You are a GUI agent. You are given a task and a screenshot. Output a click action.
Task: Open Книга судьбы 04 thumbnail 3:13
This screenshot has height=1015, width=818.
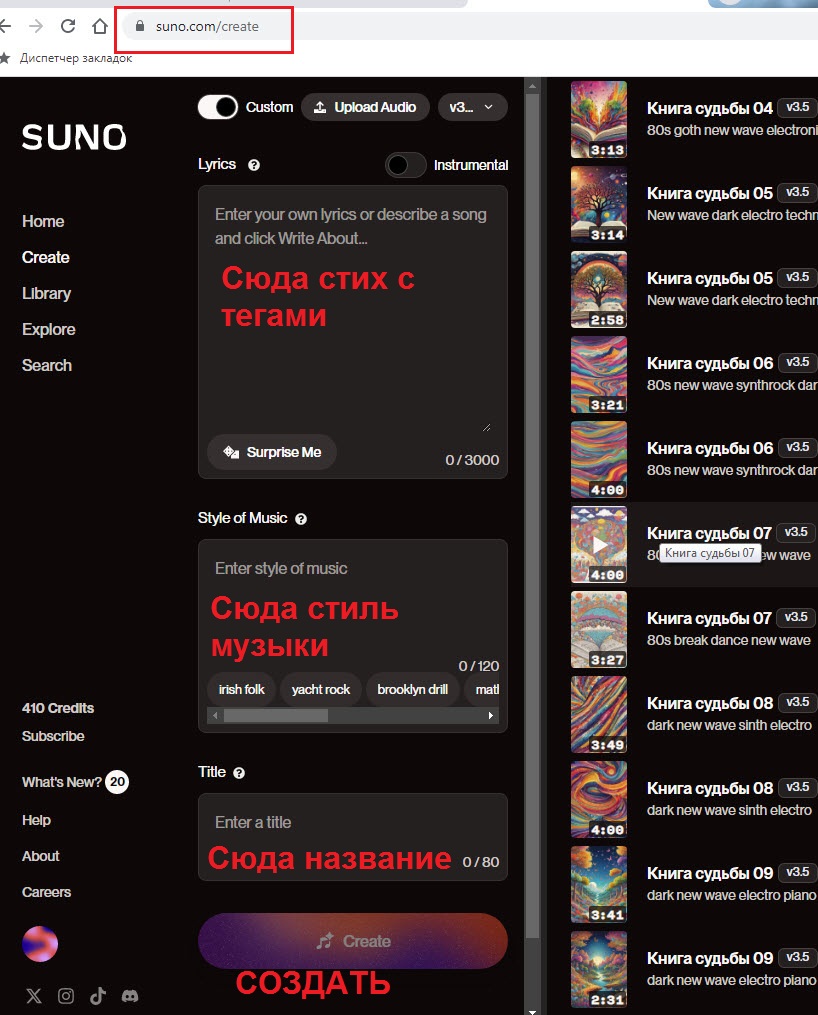click(x=599, y=120)
